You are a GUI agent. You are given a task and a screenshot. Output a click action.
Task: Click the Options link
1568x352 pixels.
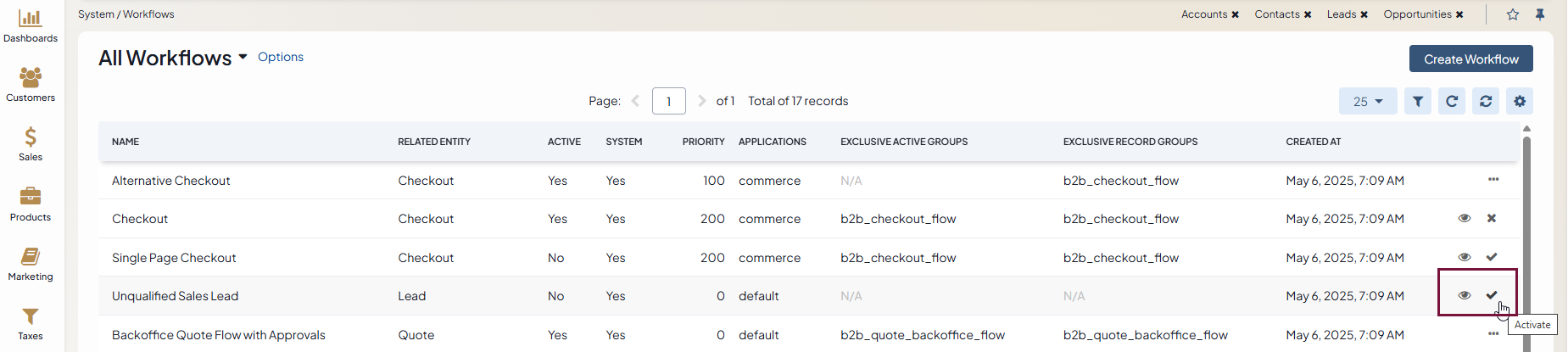[x=281, y=57]
